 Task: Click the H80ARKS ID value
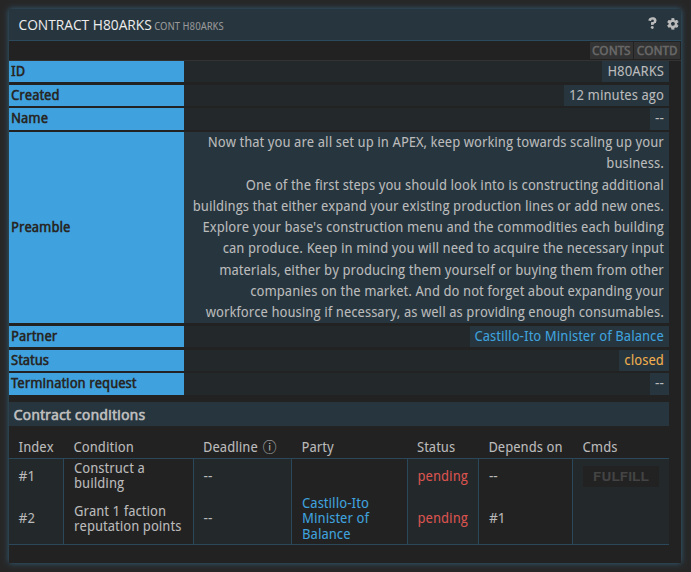(x=635, y=71)
